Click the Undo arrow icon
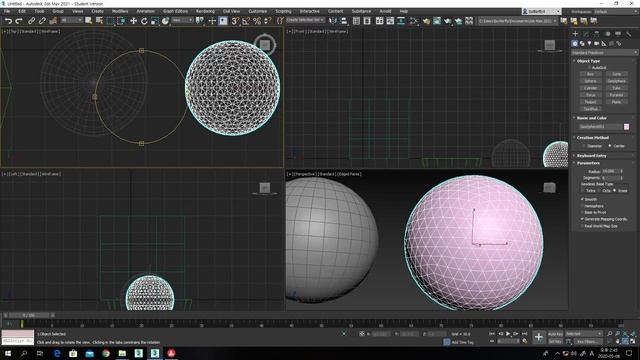Viewport: 640px width, 360px height. point(8,20)
